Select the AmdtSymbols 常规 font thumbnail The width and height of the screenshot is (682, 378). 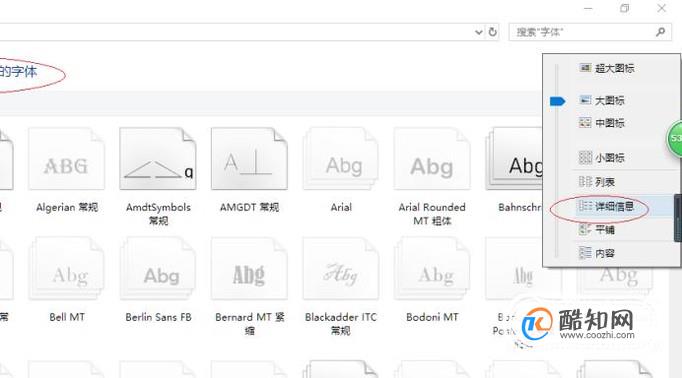pyautogui.click(x=158, y=159)
